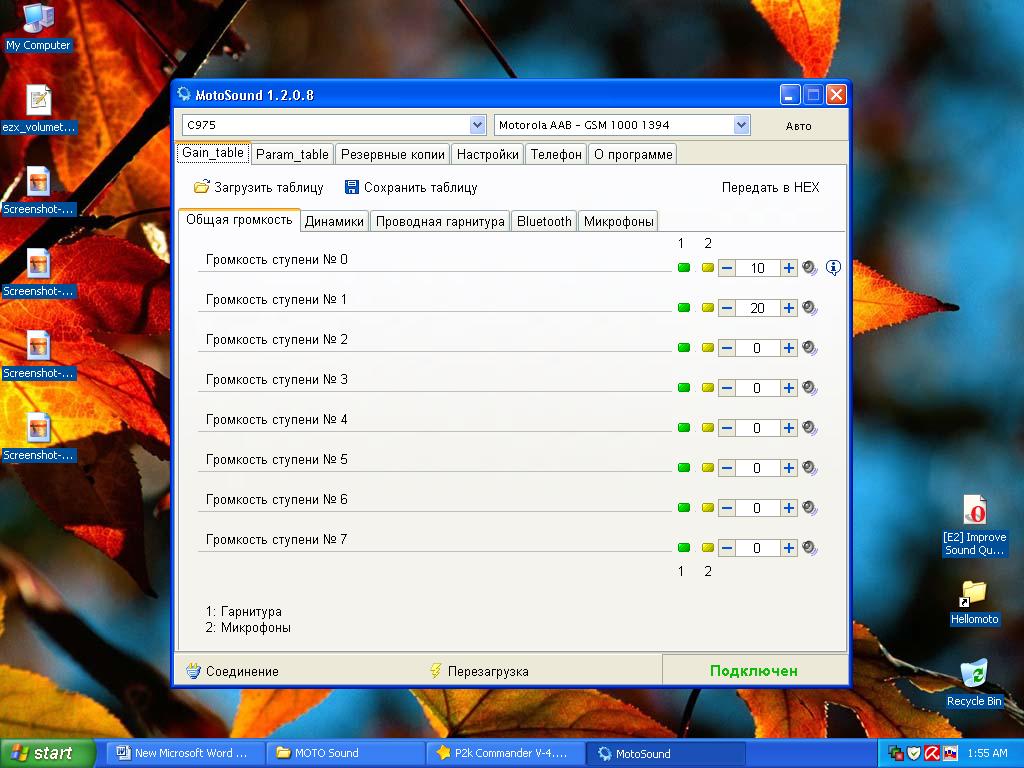Click the speaker icon for Громкость ступени № 4
The image size is (1024, 768).
[810, 428]
